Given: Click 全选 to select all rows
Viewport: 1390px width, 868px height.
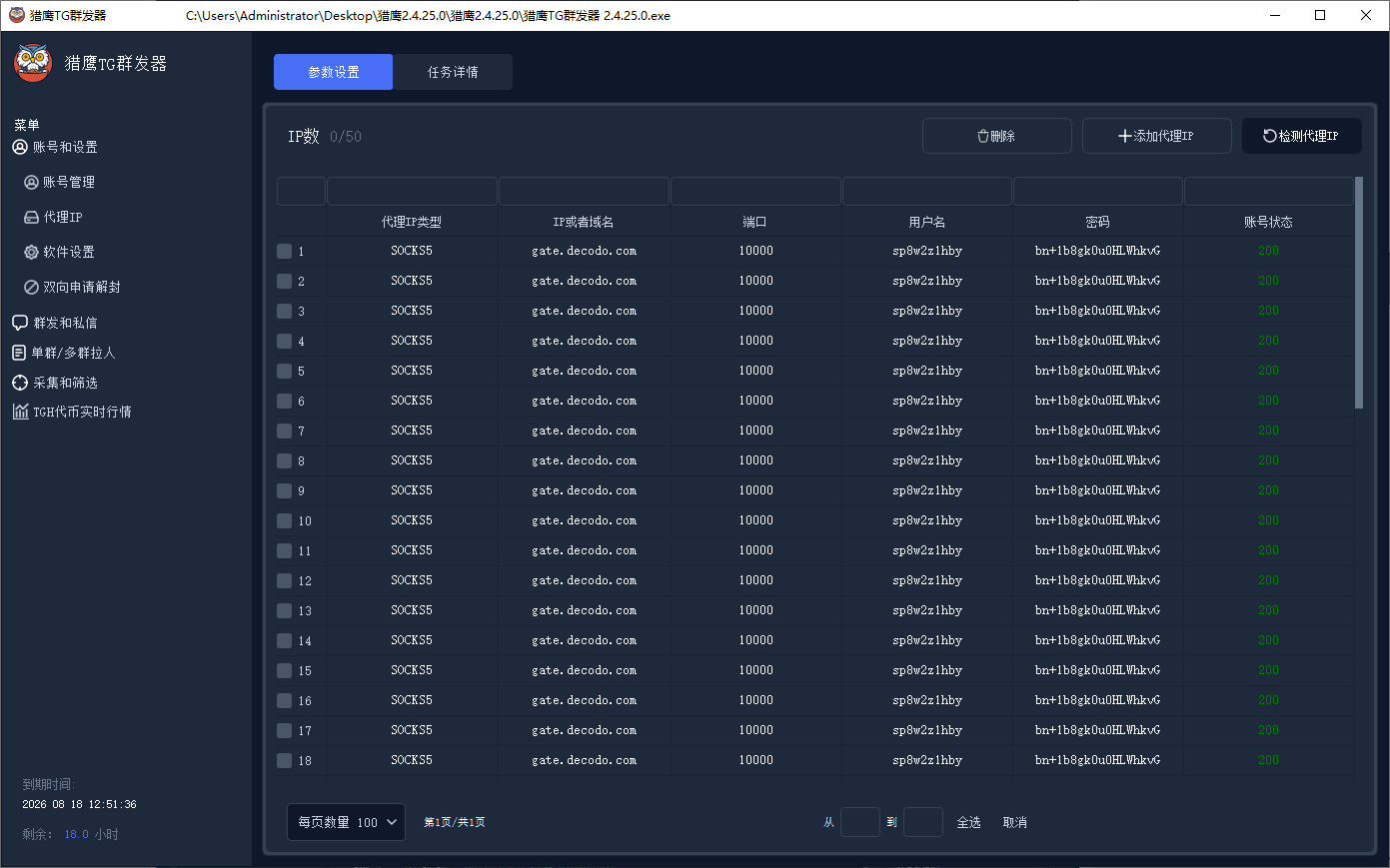Looking at the screenshot, I should tap(969, 822).
